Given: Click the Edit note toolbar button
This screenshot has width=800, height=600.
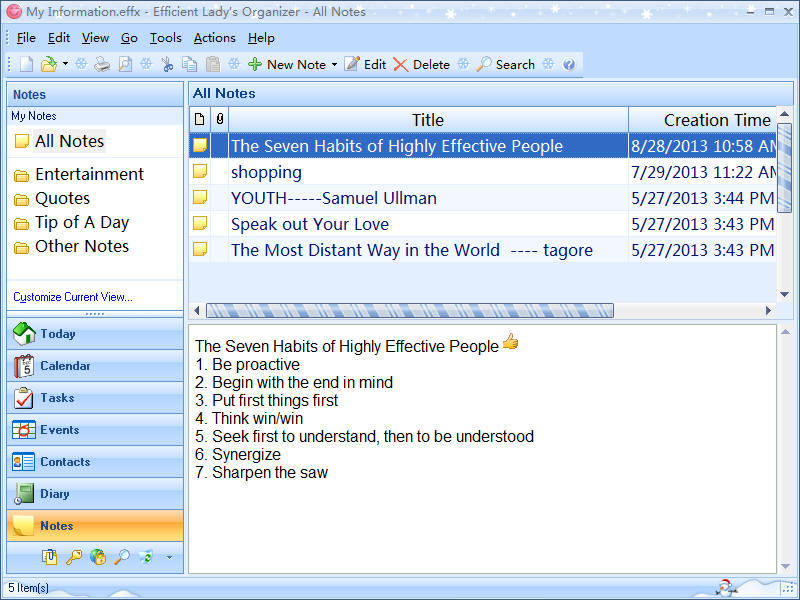Looking at the screenshot, I should 365,64.
